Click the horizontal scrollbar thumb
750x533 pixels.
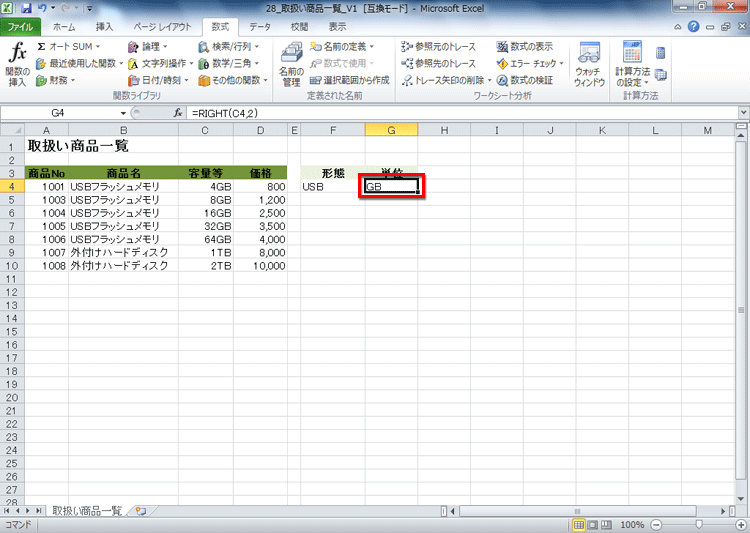[577, 511]
